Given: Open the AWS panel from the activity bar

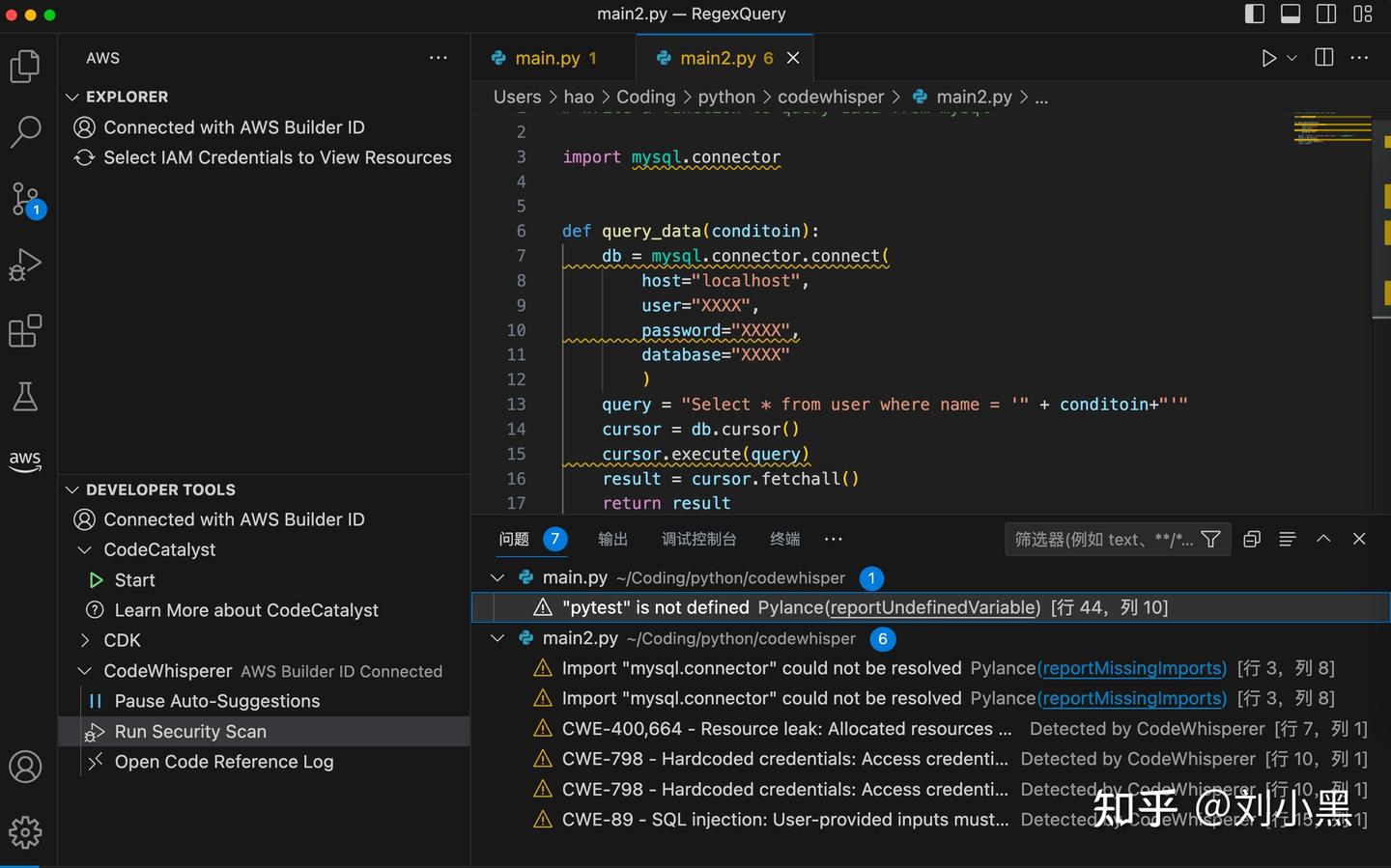Looking at the screenshot, I should [25, 462].
